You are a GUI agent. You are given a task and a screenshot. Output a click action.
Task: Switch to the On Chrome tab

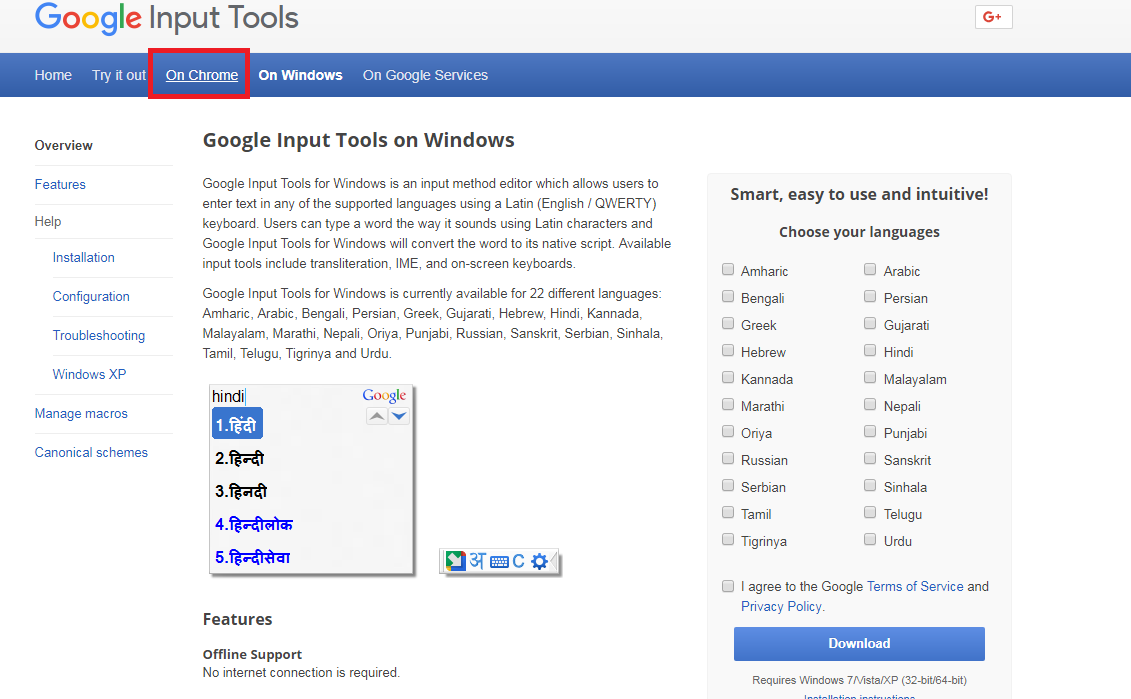(202, 75)
